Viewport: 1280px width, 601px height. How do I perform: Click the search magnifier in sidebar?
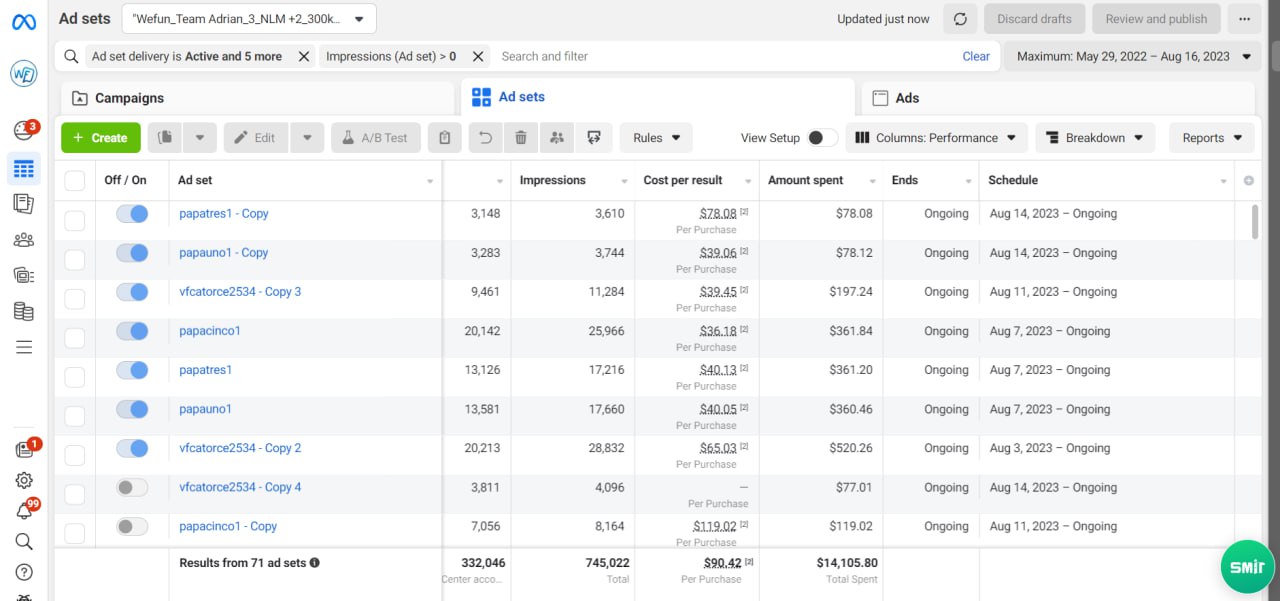24,541
